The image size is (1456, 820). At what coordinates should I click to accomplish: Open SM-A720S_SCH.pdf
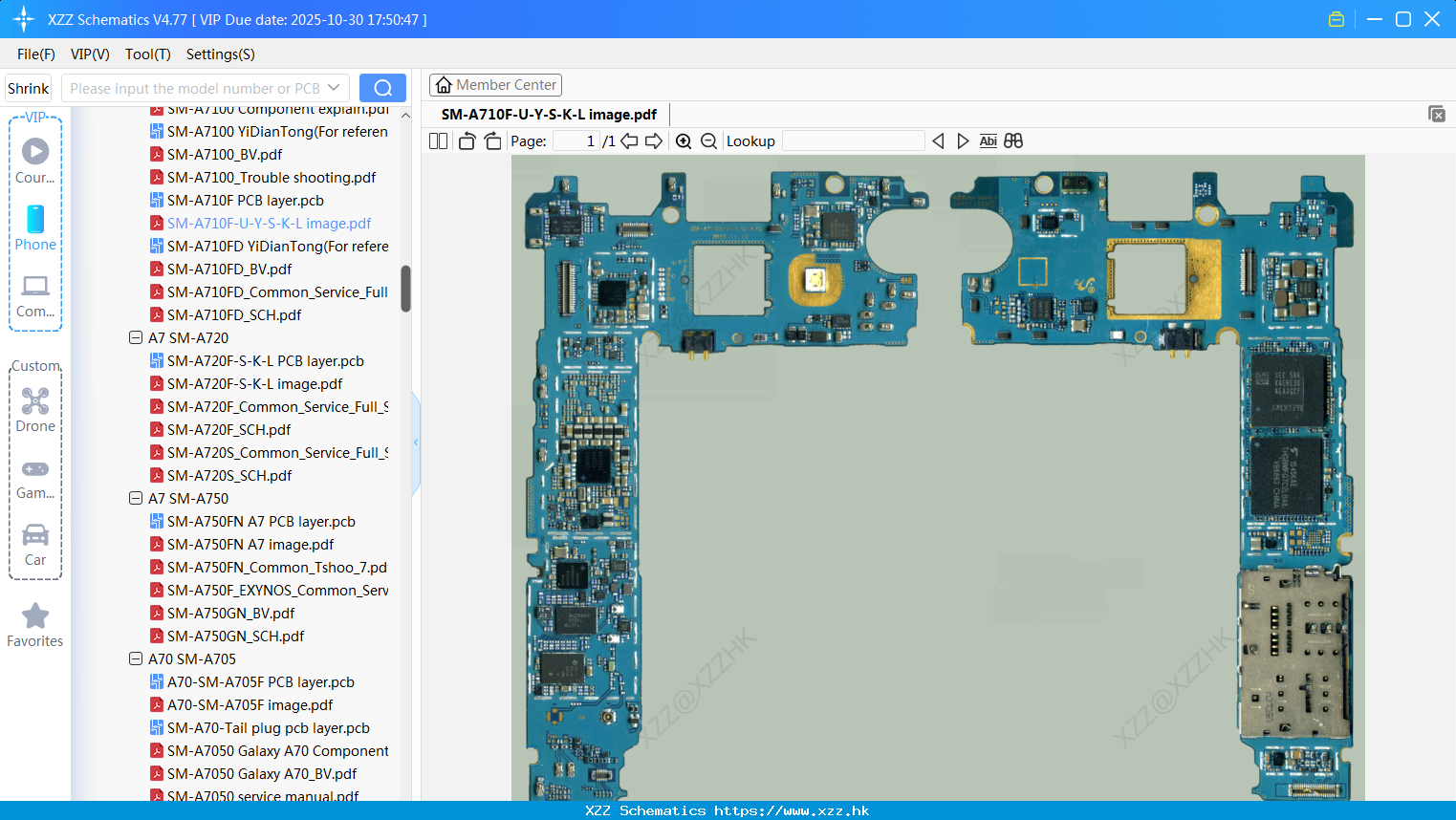[229, 475]
